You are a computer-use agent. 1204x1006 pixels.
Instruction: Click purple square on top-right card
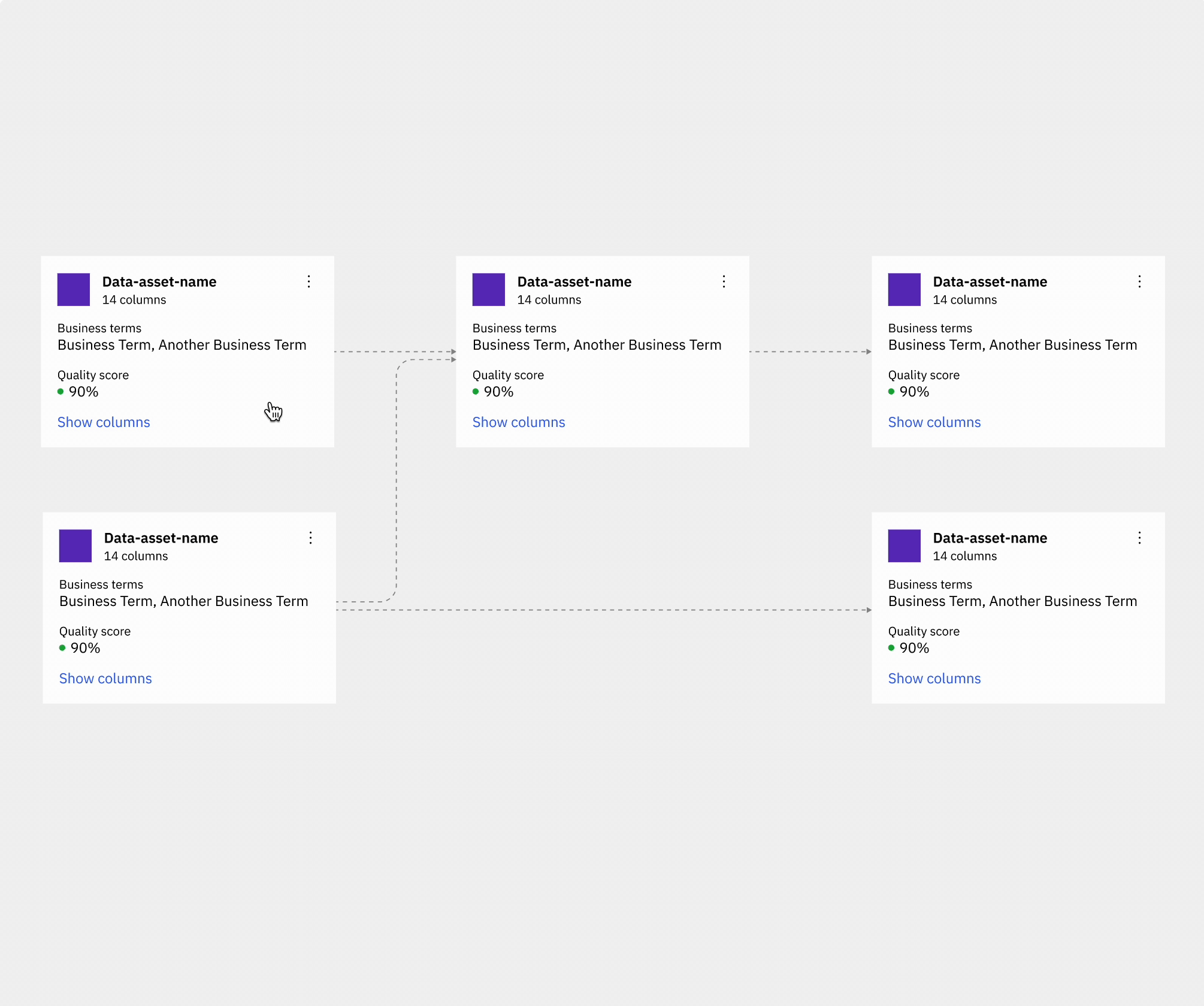click(x=904, y=290)
